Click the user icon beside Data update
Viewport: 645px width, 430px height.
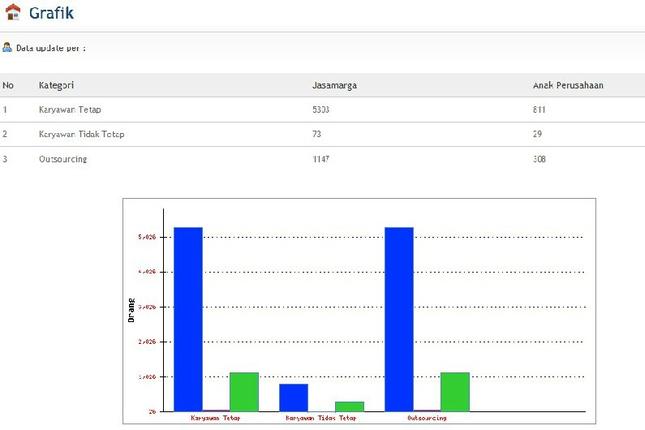click(x=7, y=47)
